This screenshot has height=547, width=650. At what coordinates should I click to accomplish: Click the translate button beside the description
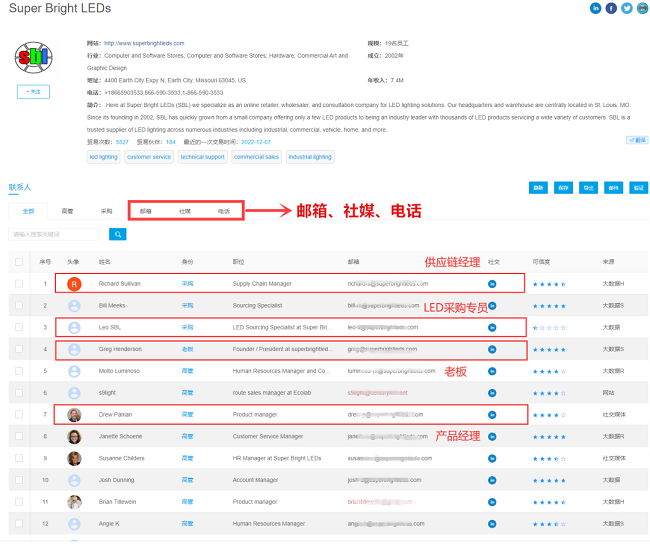click(637, 140)
